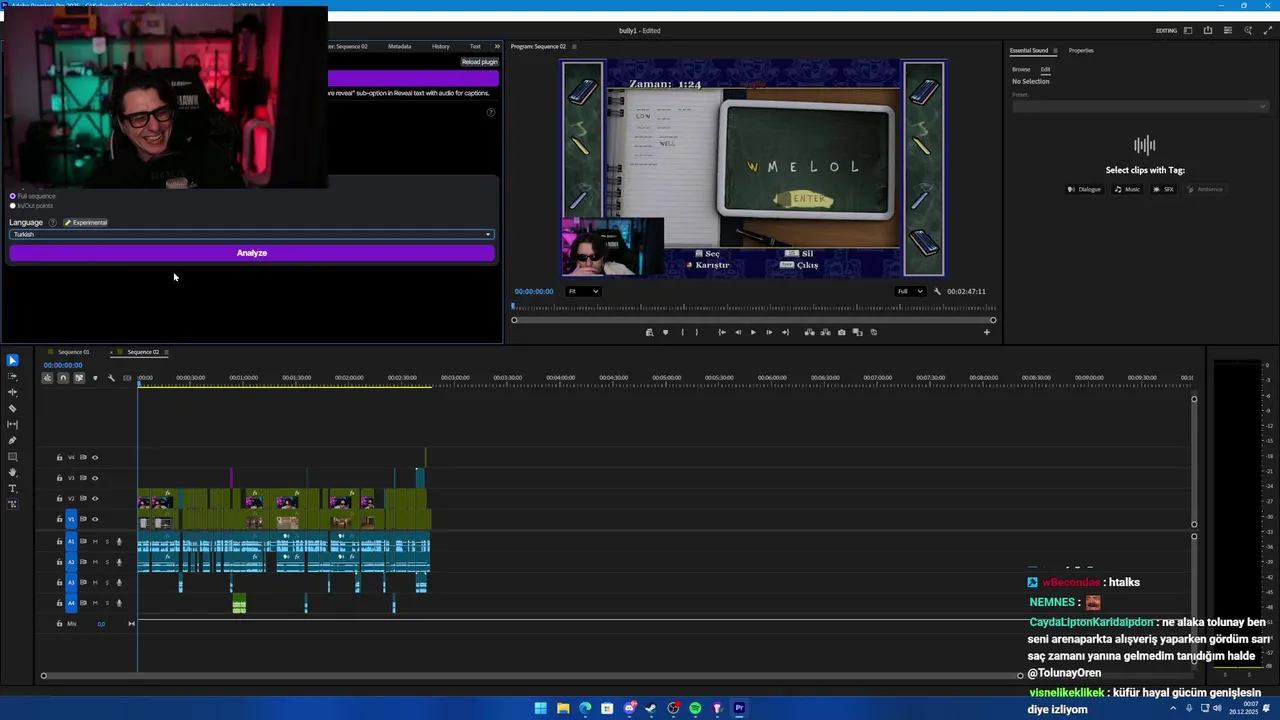Open the Fit zoom level dropdown
The height and width of the screenshot is (720, 1280).
click(583, 291)
